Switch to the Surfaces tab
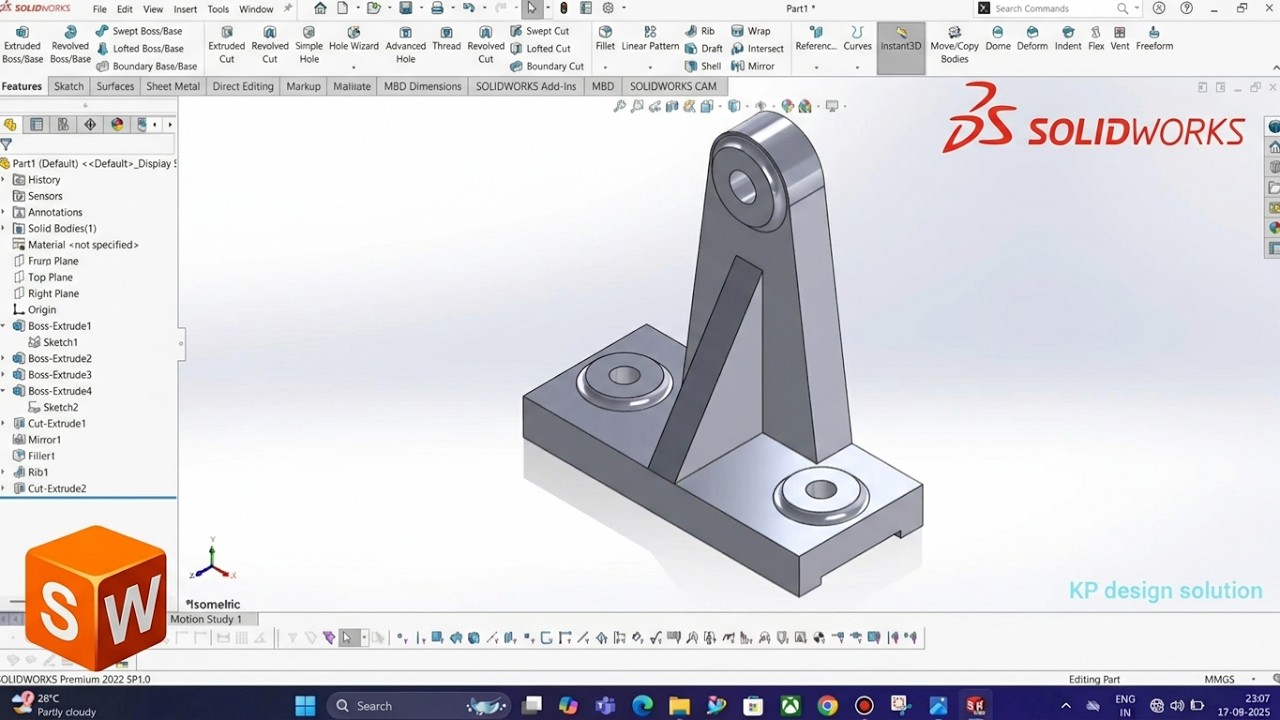 115,86
